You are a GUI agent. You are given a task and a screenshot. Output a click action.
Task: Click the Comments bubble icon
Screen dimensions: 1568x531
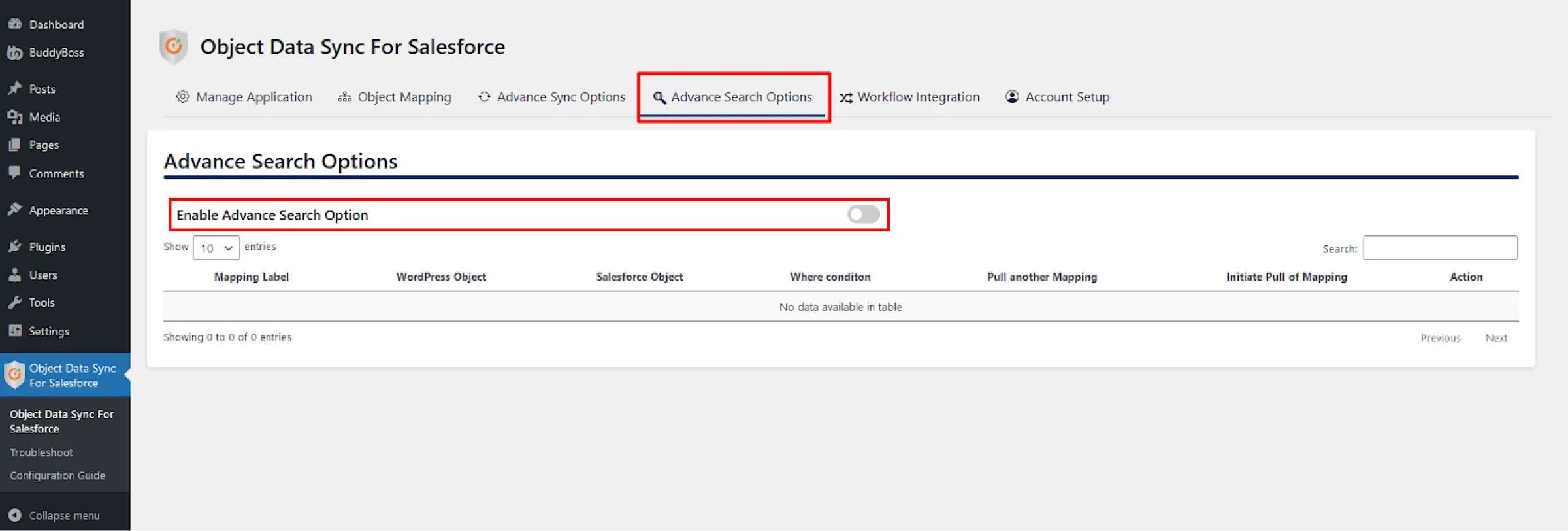pos(14,173)
